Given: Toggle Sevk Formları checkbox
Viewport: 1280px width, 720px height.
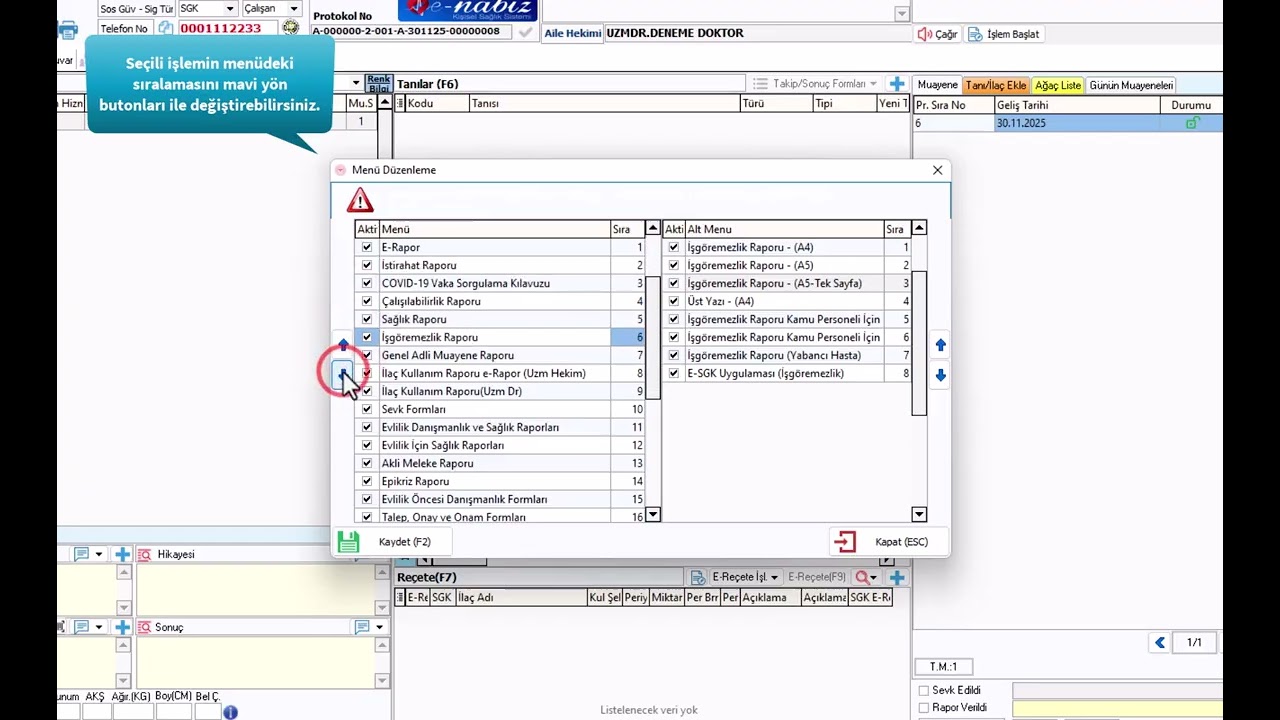Looking at the screenshot, I should pyautogui.click(x=367, y=409).
